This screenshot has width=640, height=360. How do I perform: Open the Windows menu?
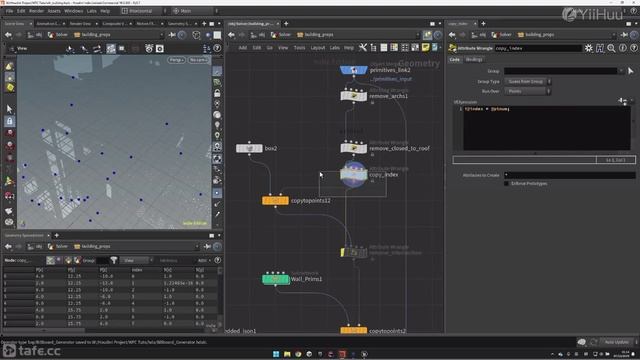(x=73, y=11)
